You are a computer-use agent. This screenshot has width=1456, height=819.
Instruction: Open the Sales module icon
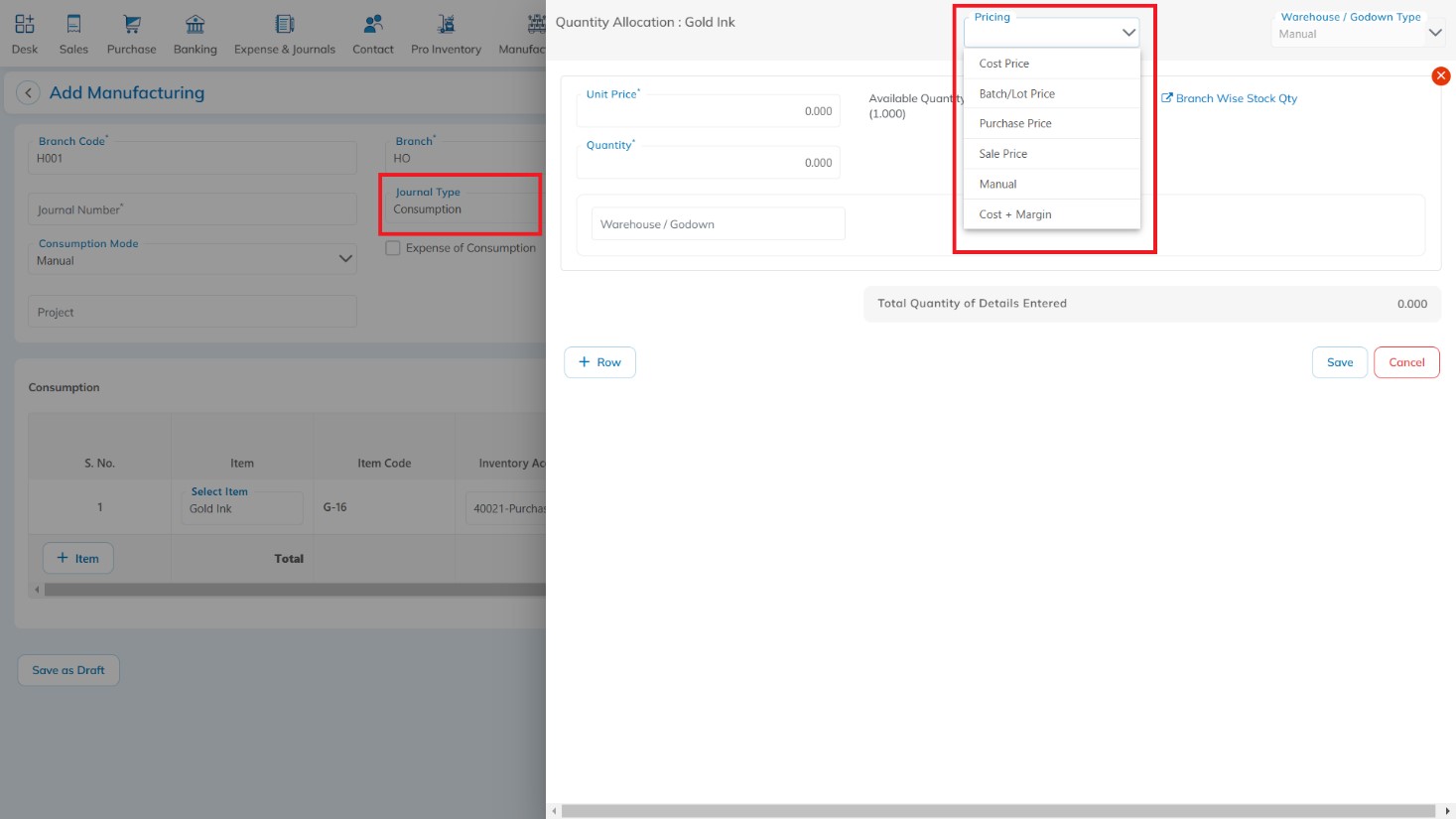point(73,24)
